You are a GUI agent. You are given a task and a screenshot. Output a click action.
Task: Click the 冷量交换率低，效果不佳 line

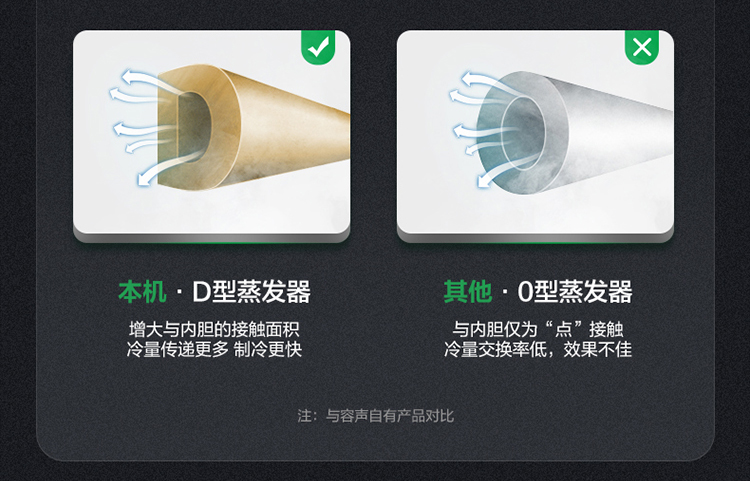pos(538,350)
